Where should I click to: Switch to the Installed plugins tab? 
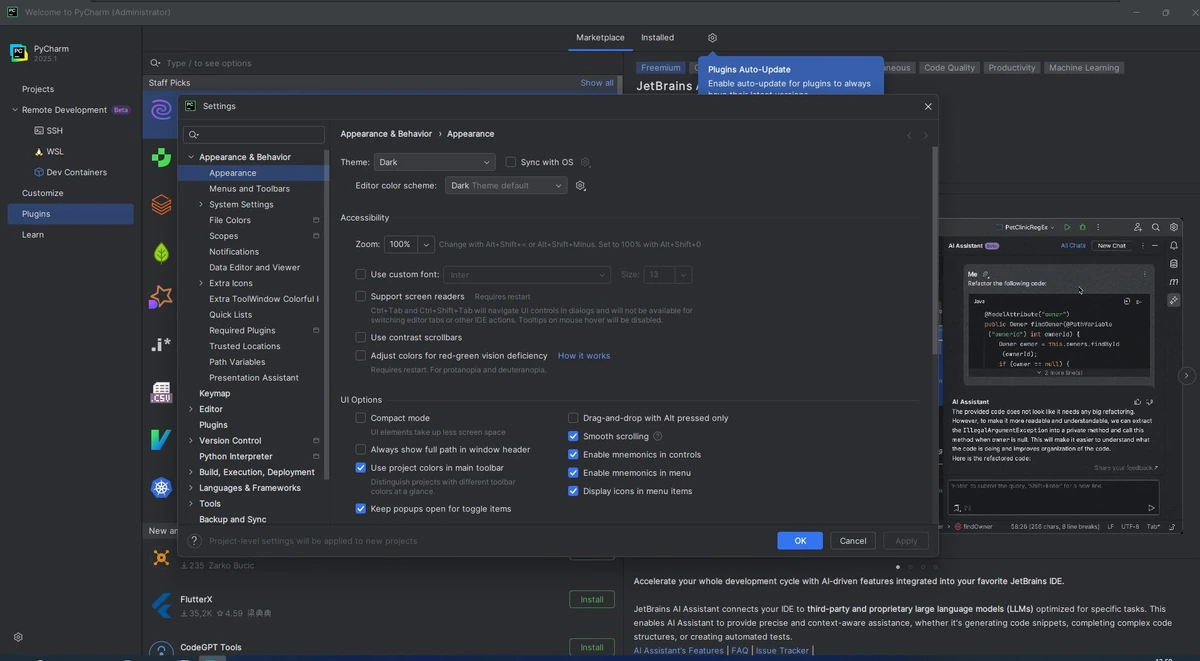[657, 38]
